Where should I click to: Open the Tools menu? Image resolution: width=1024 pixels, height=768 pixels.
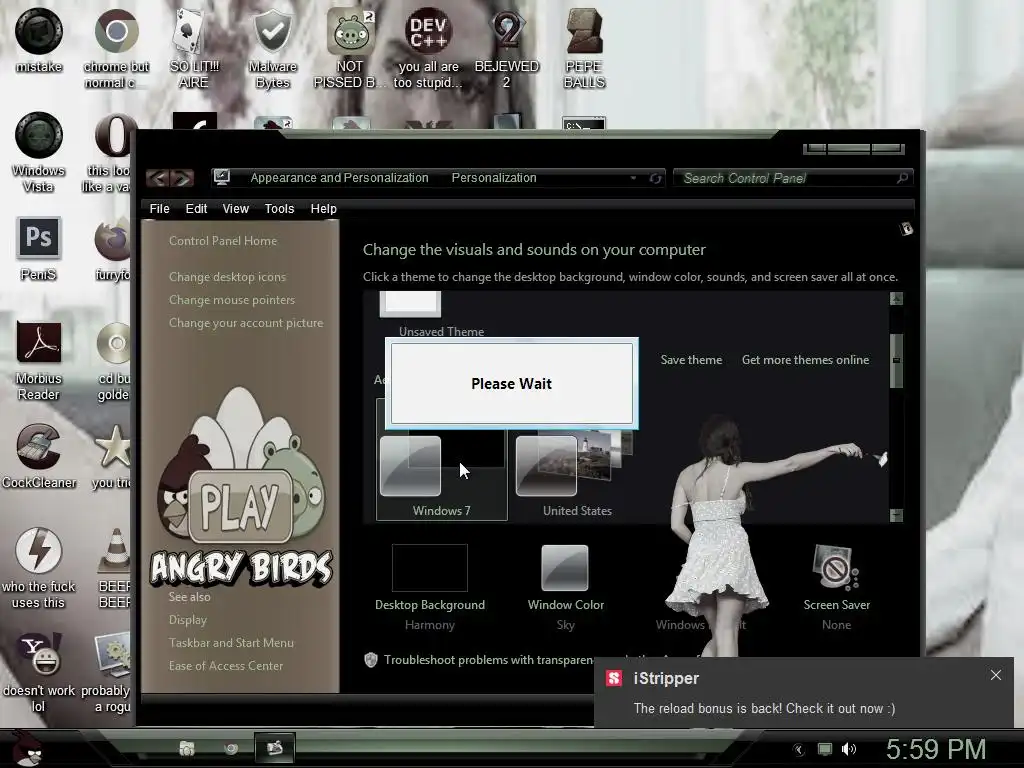click(280, 208)
